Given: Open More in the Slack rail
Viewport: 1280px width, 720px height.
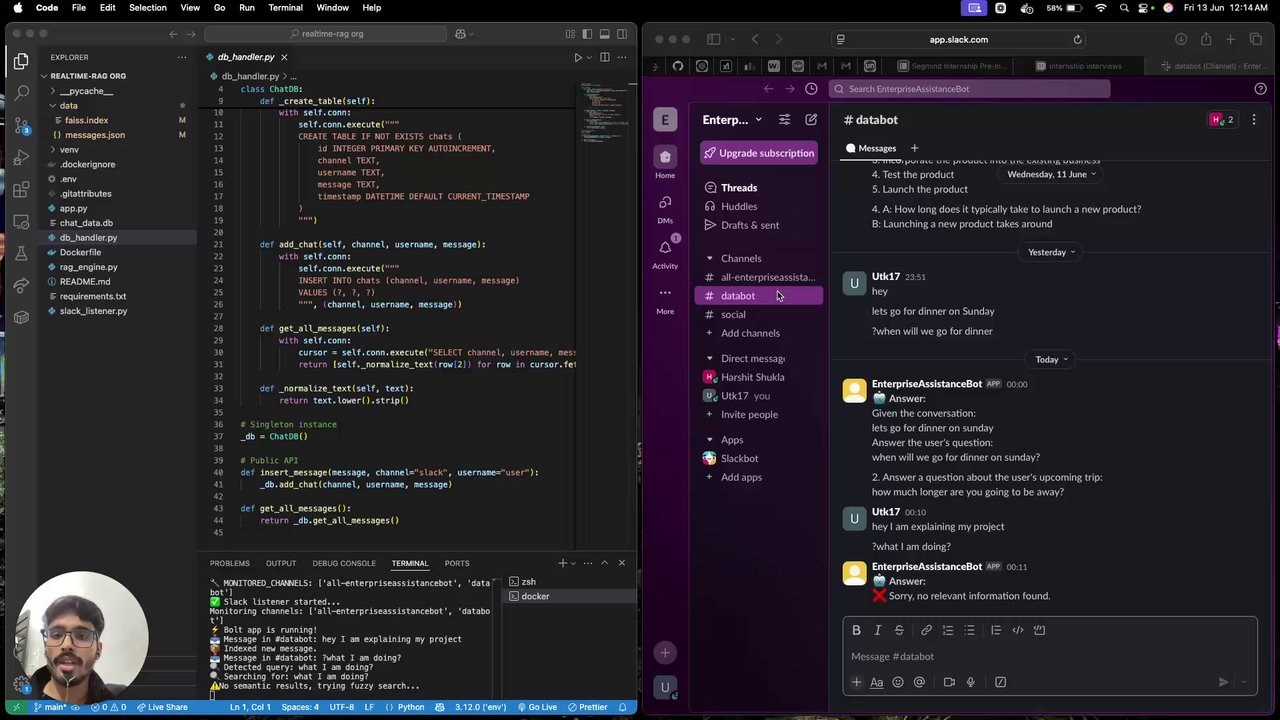Looking at the screenshot, I should 665,299.
